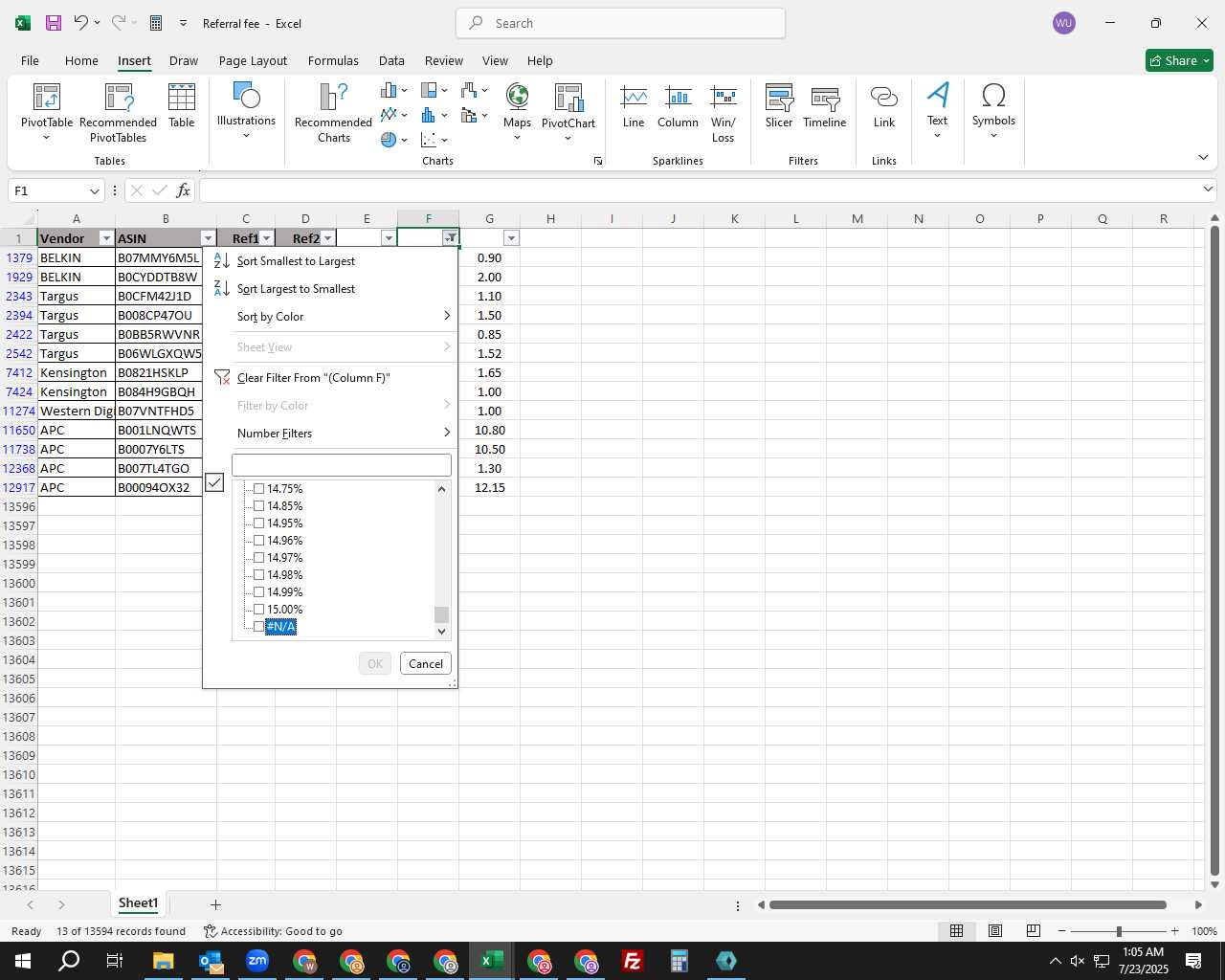
Task: Check the 15.00% filter value
Action: tap(258, 610)
